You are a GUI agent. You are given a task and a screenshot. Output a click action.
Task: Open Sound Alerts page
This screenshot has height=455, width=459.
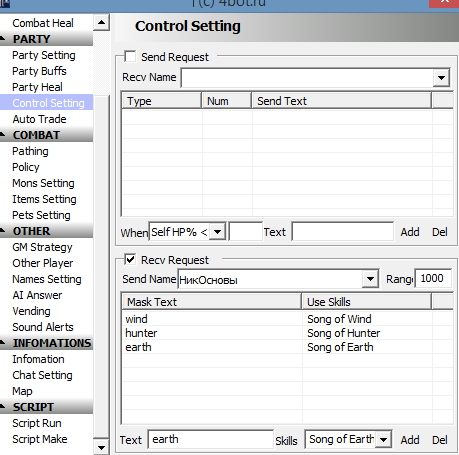[x=43, y=327]
